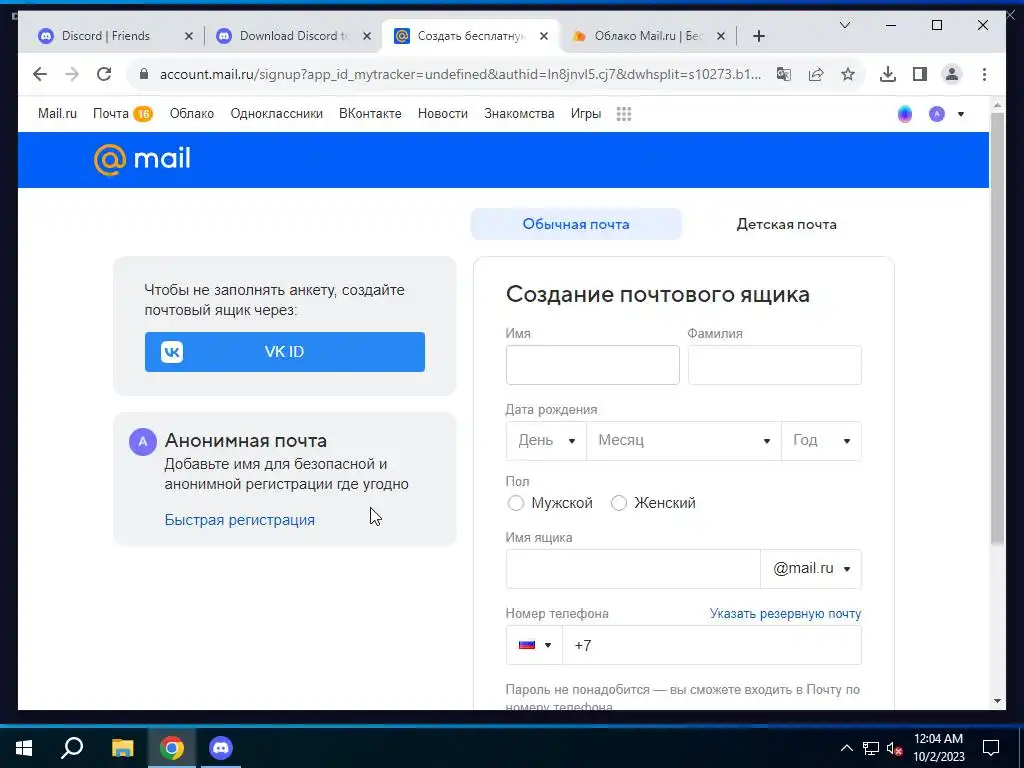Toggle the Chrome side panel icon
The width and height of the screenshot is (1024, 768).
coord(920,74)
